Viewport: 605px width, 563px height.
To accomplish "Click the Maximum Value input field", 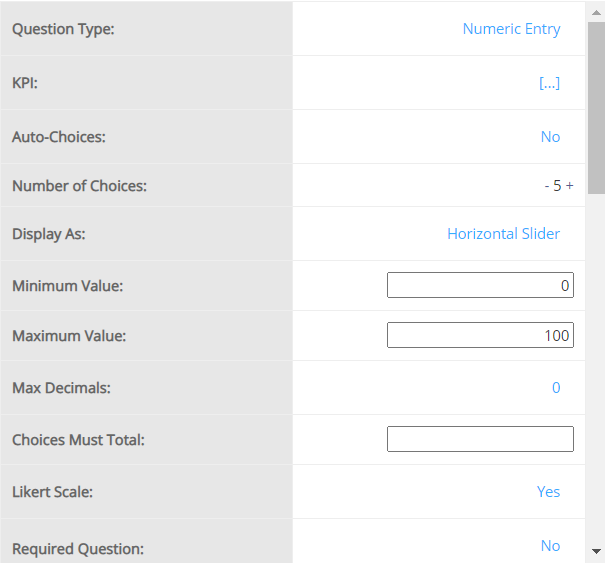I will point(480,336).
